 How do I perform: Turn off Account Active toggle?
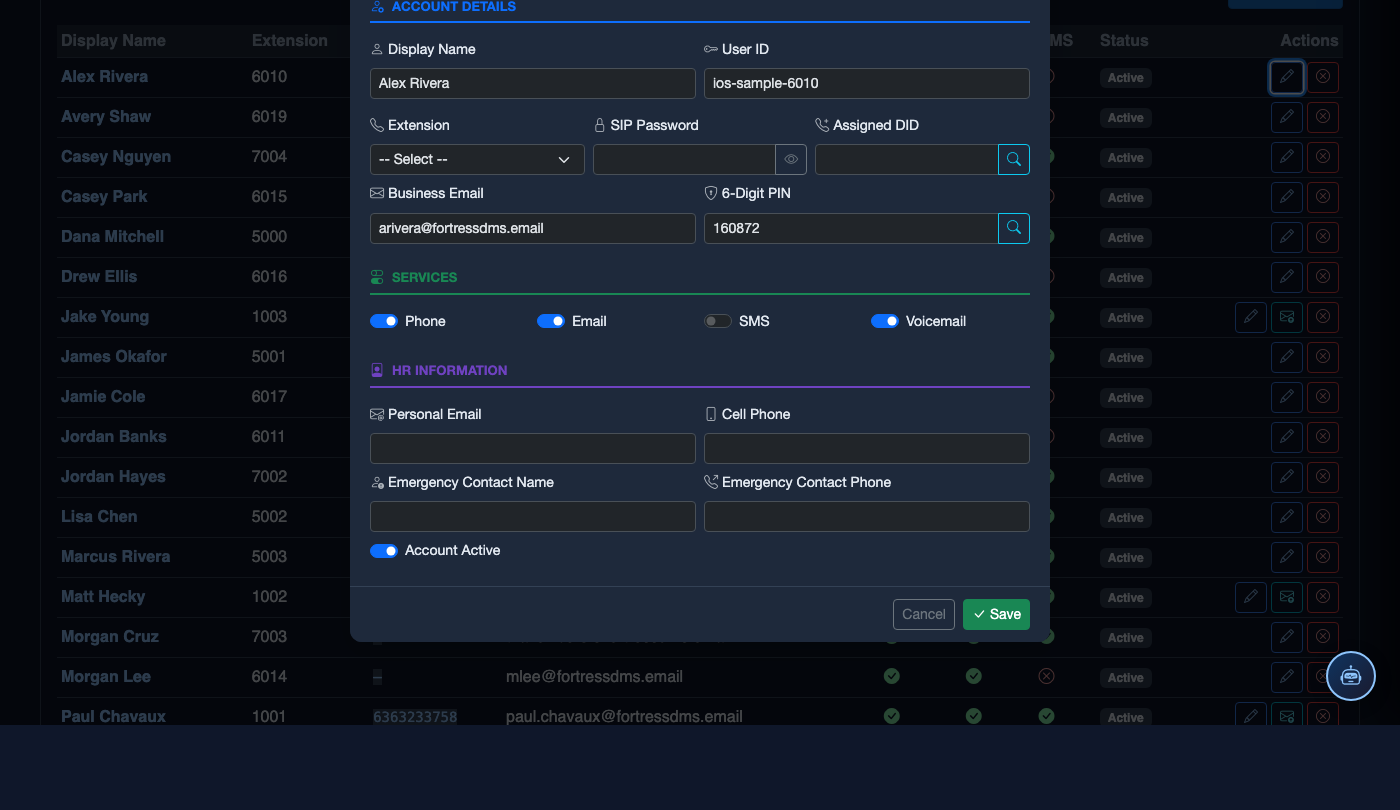(x=384, y=550)
